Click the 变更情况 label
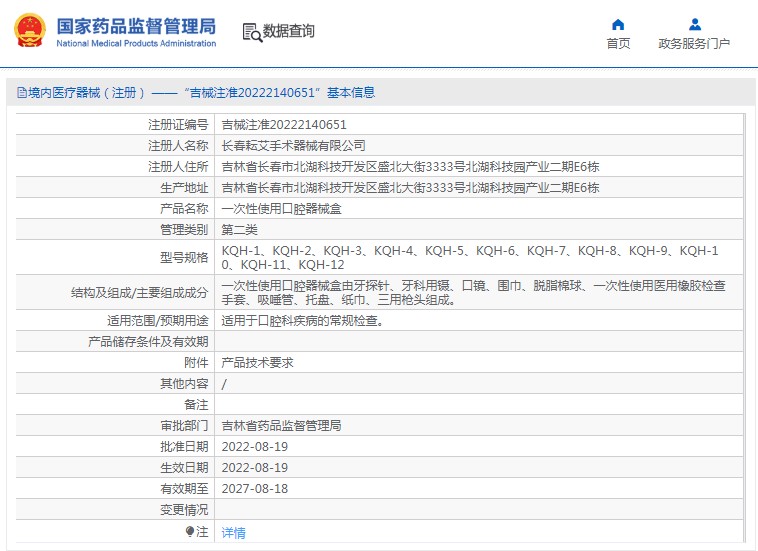Screen dimensions: 758x551 tap(184, 510)
